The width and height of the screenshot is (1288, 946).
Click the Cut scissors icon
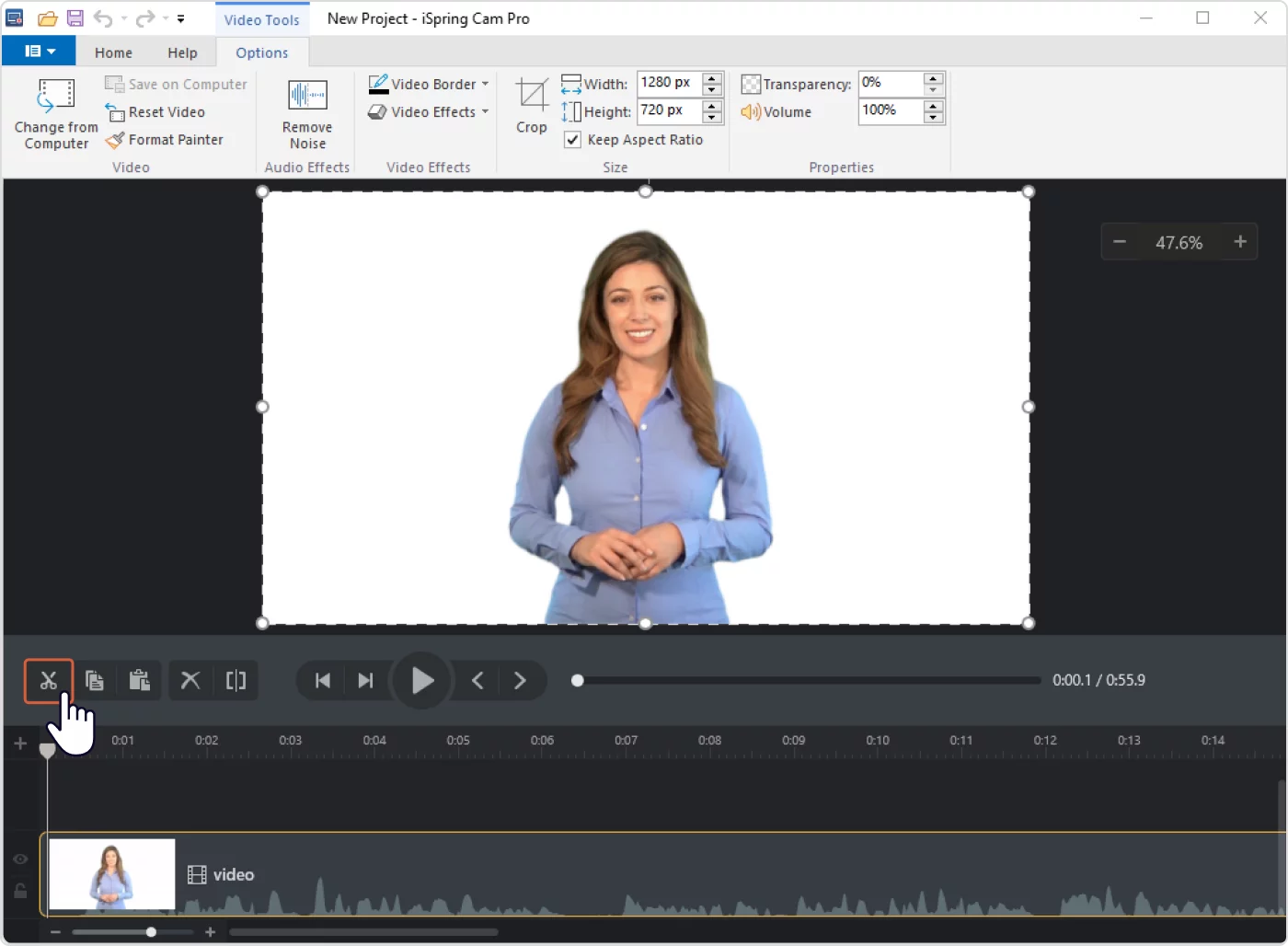tap(49, 681)
